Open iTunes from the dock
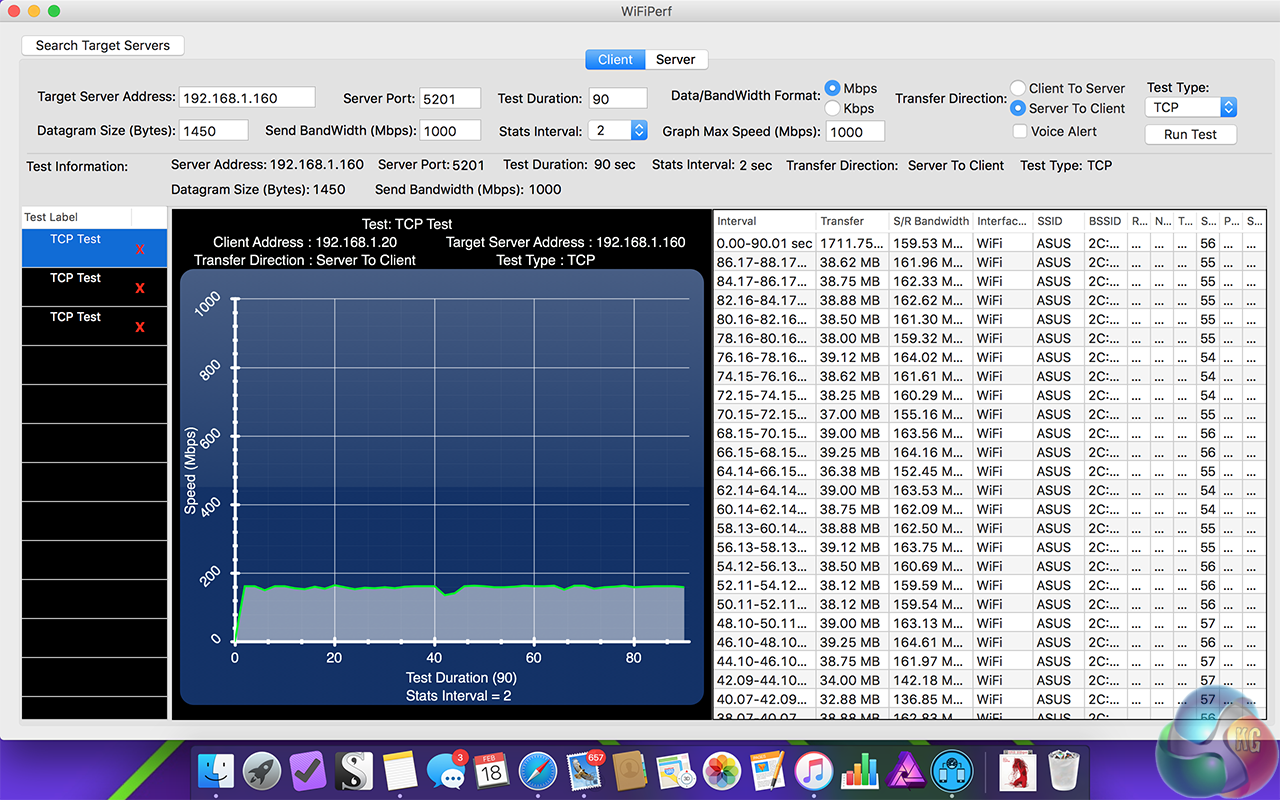Screen dimensions: 1280x800 [814, 771]
